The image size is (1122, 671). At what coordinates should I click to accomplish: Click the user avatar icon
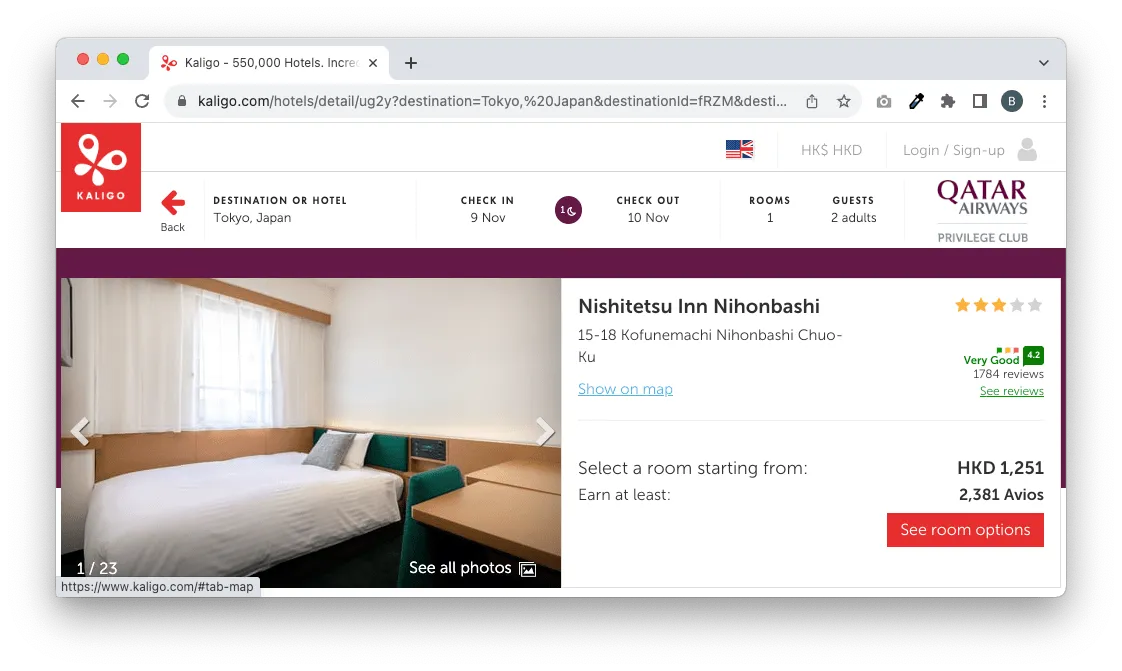[1027, 150]
